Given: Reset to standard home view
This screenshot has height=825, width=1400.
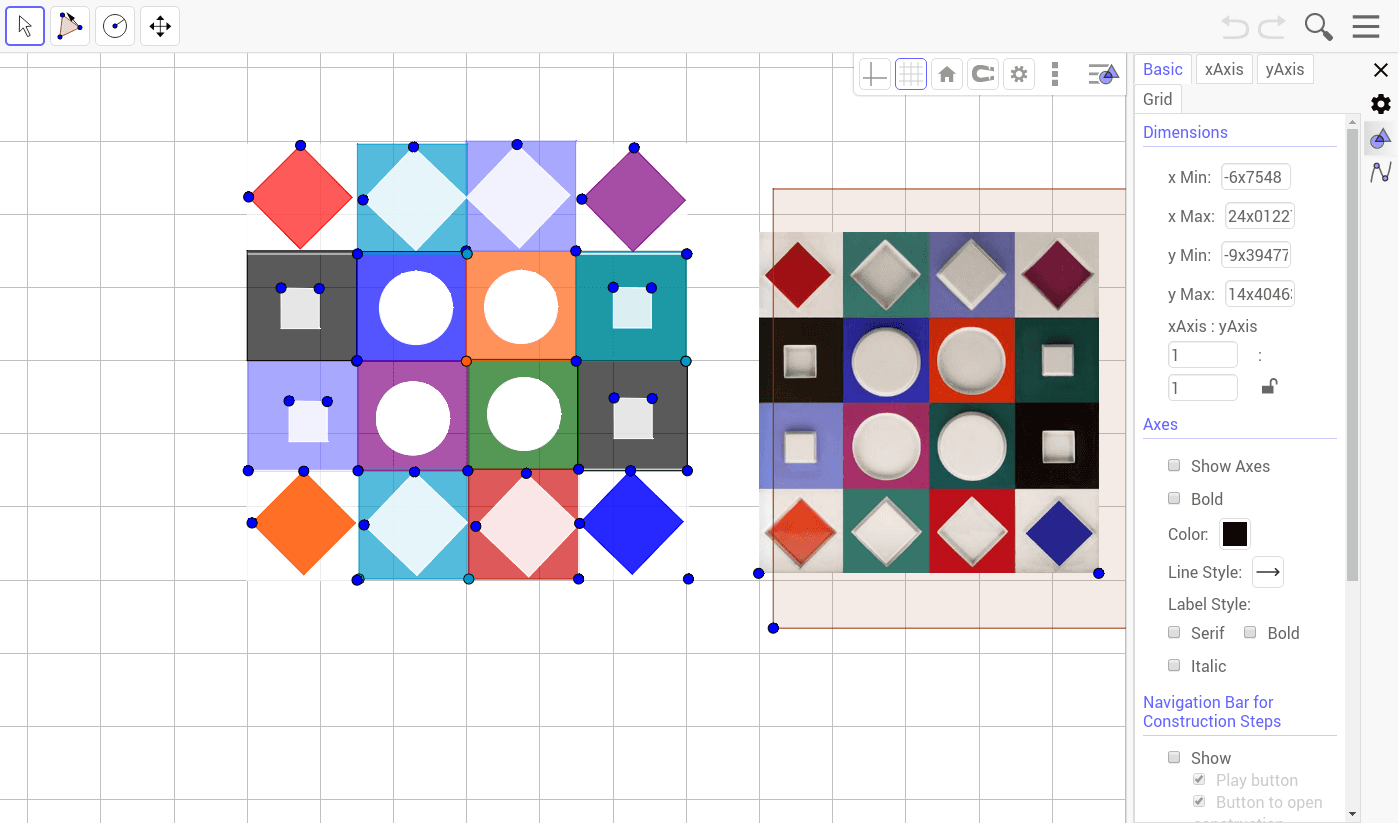Looking at the screenshot, I should (x=947, y=74).
